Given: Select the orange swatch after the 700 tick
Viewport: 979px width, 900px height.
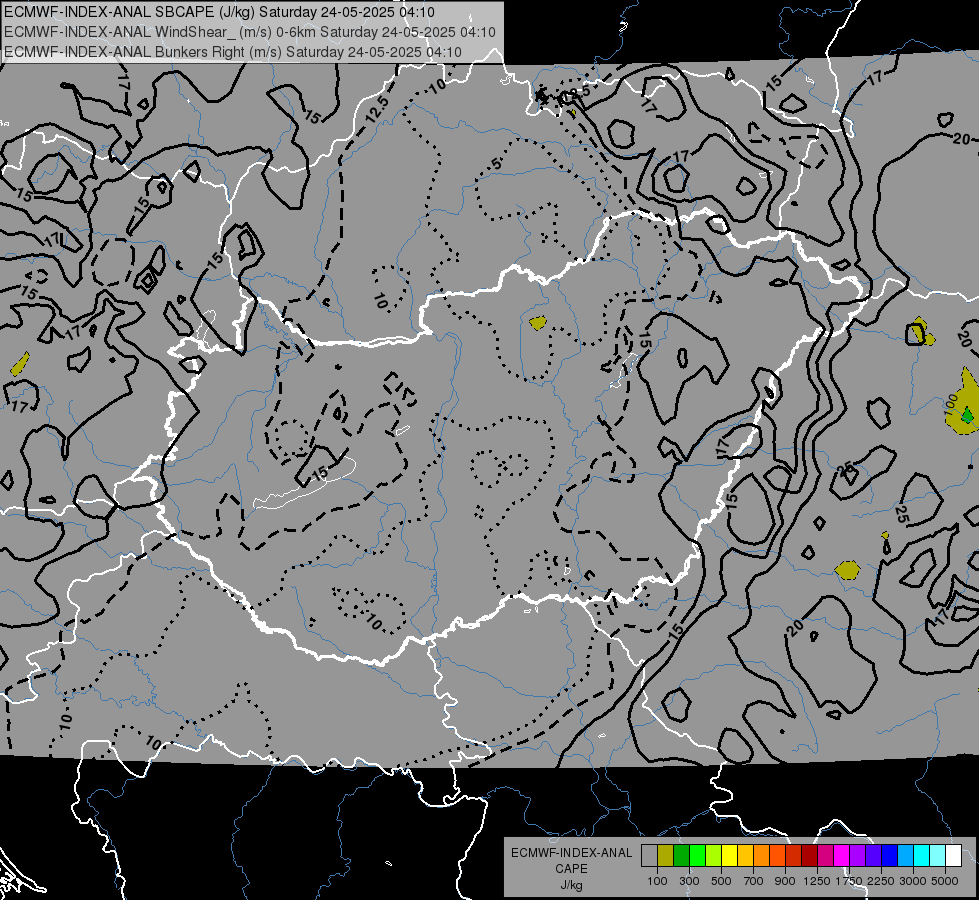Looking at the screenshot, I should 761,855.
